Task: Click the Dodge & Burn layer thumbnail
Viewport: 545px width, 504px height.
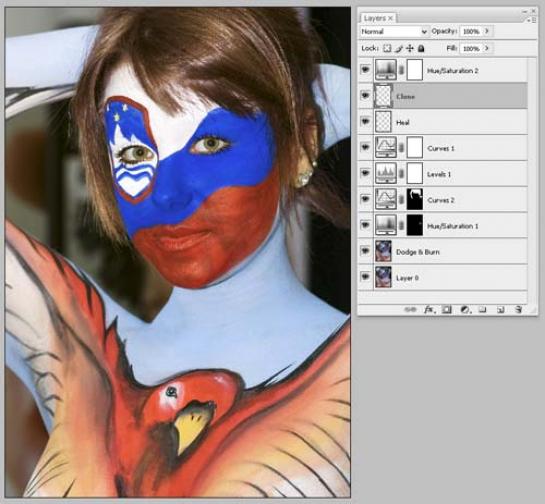Action: point(383,251)
